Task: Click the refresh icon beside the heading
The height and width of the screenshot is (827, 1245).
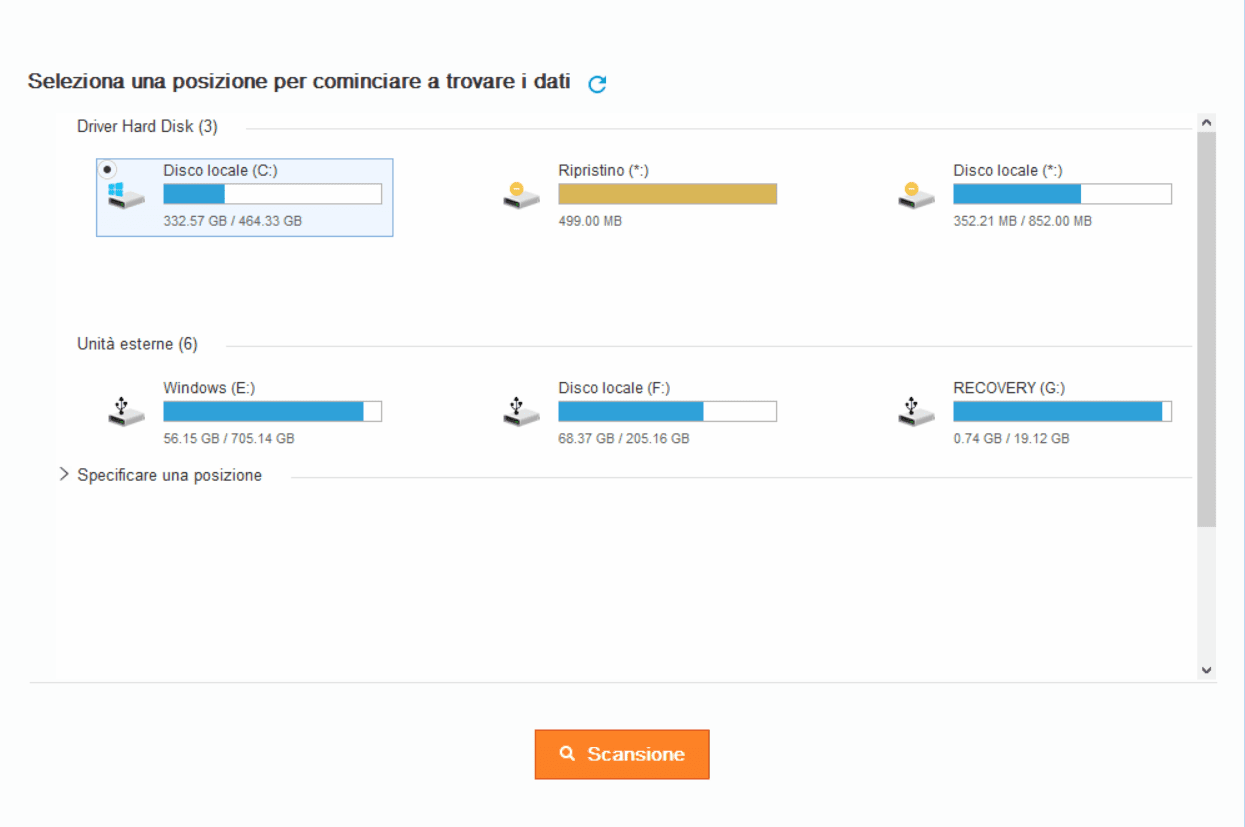Action: coord(597,85)
